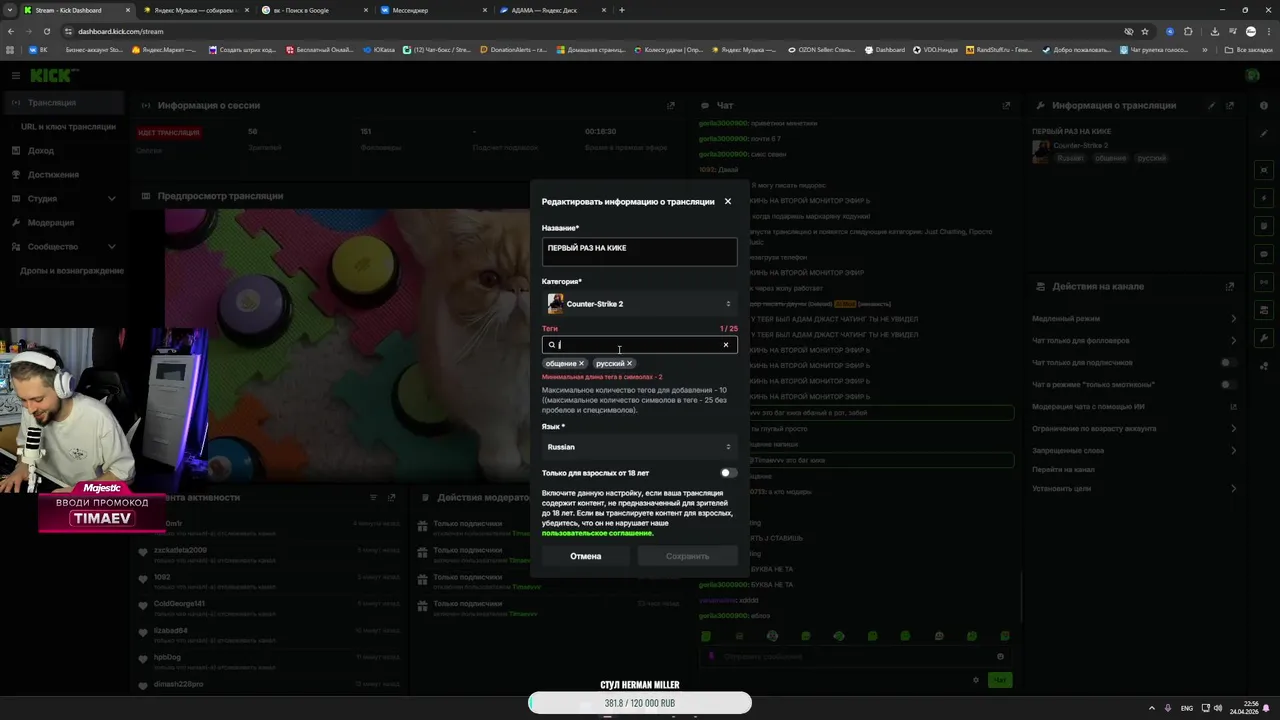The width and height of the screenshot is (1280, 720).
Task: Open 'Доход' in the sidebar
Action: [x=41, y=151]
